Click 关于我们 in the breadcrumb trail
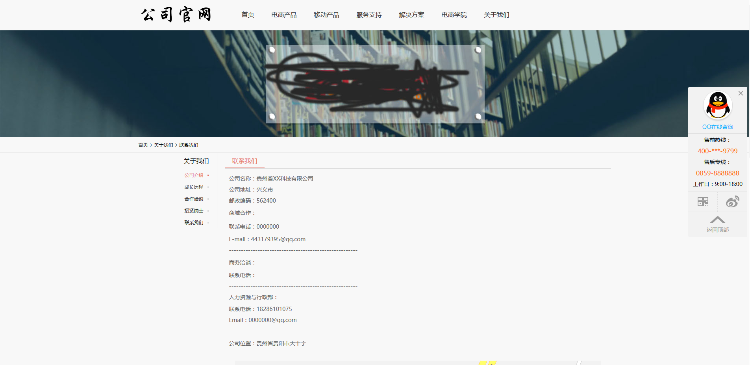Viewport: 750px width, 365px height. click(163, 145)
